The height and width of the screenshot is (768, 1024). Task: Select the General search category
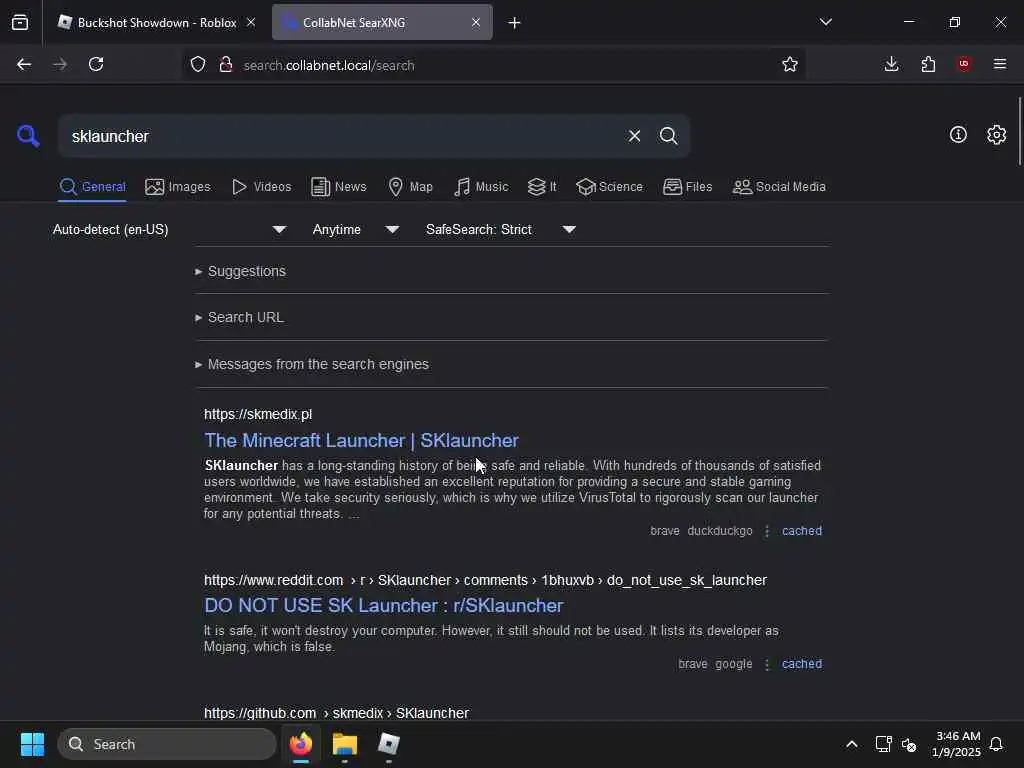pyautogui.click(x=92, y=187)
